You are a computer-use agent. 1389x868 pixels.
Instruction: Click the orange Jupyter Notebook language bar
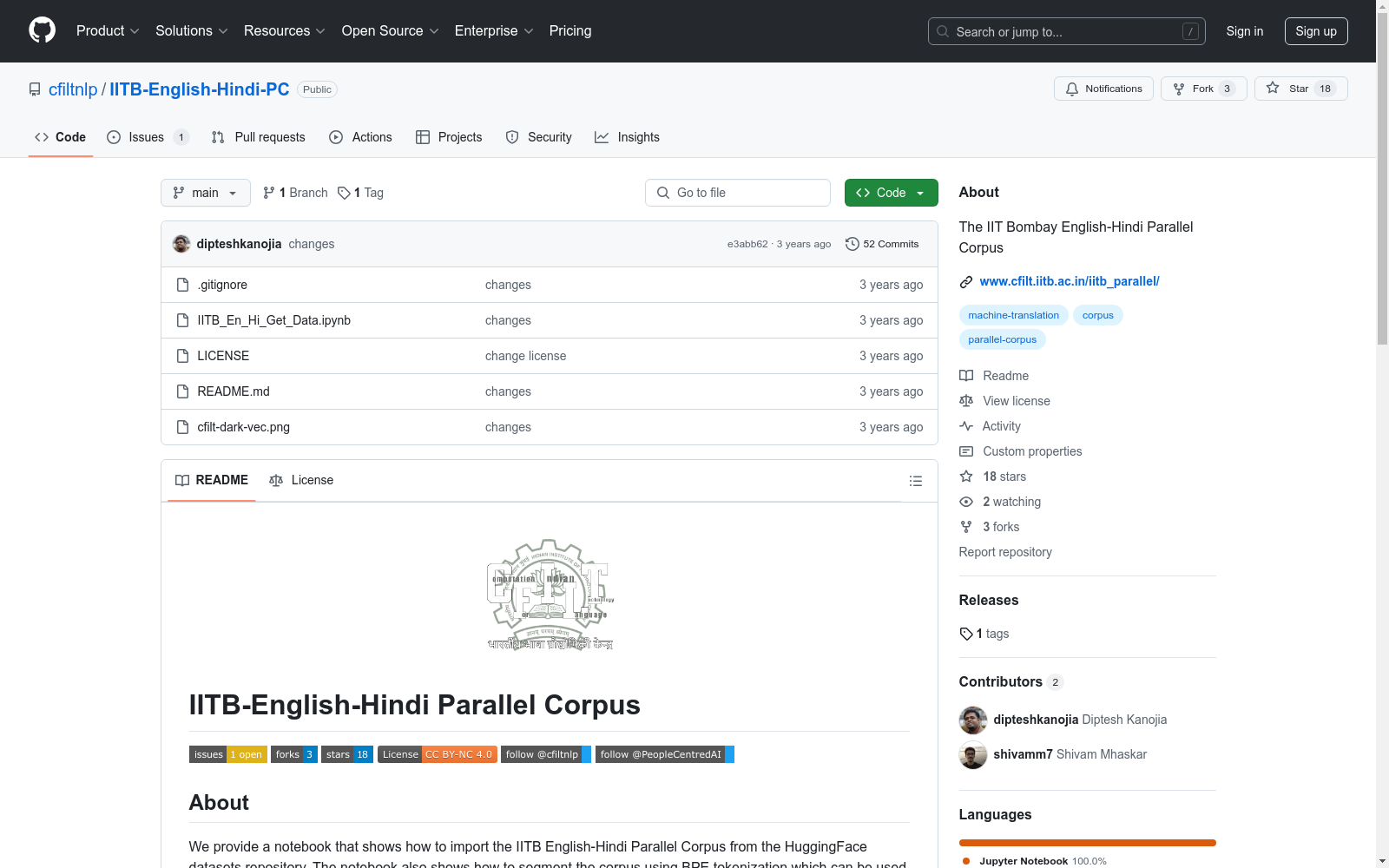coord(1088,842)
